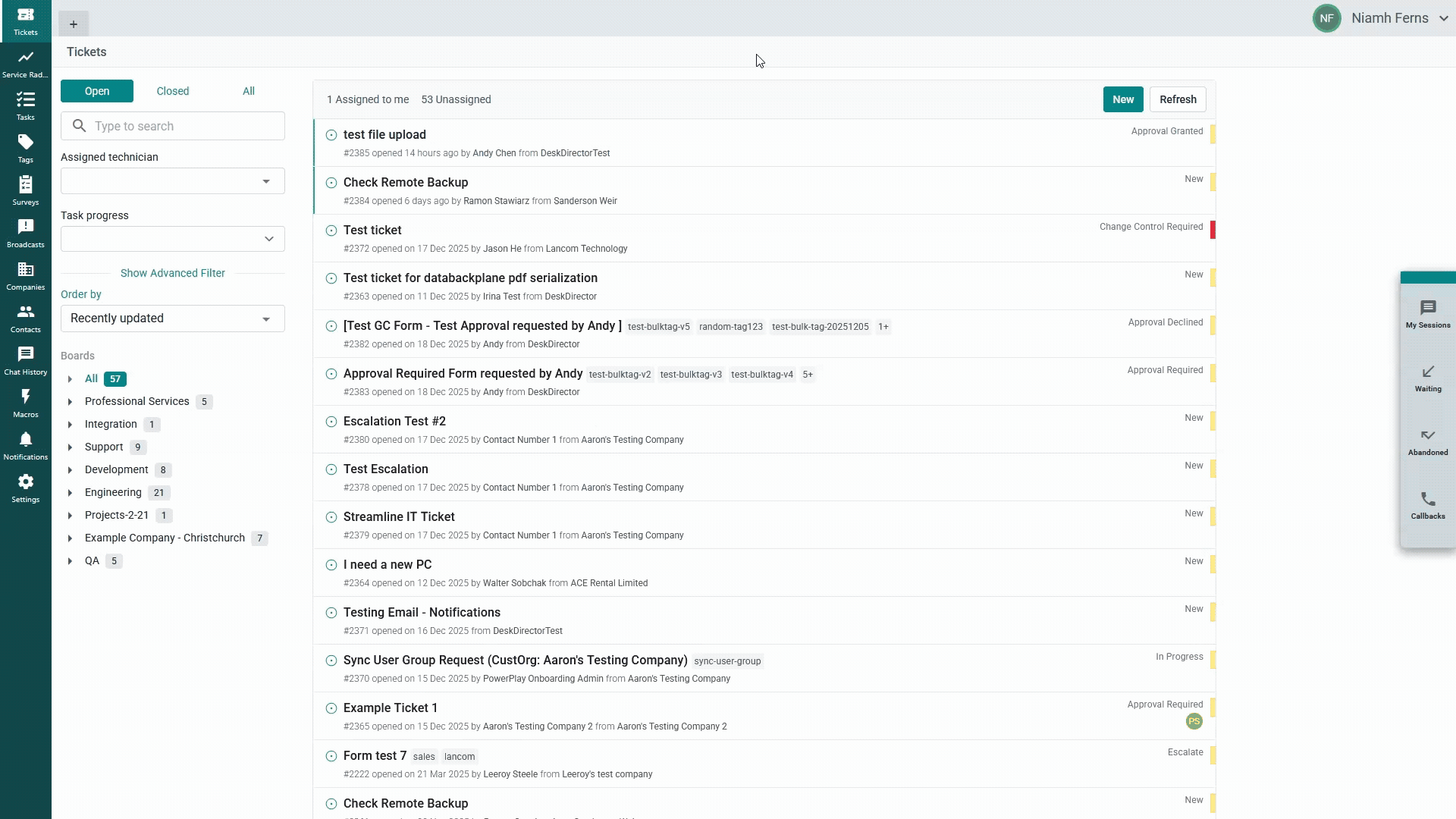Expand the Engineering board tree
This screenshot has height=819, width=1456.
coord(70,493)
